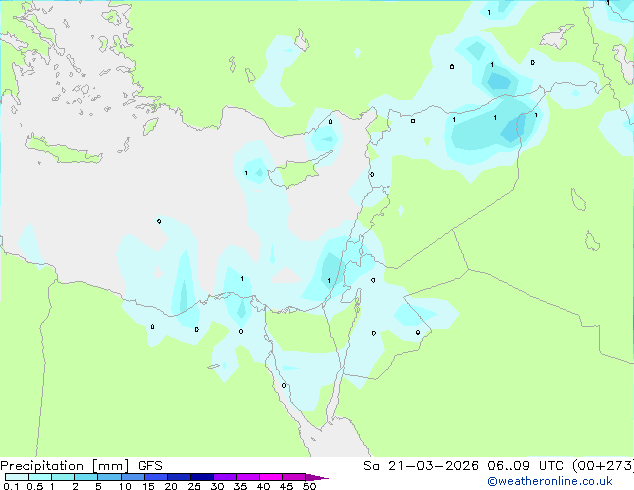Click the "Sa 21-03-2026 06..09 UTC" date text
Viewport: 634px width, 490px height.
[463, 466]
